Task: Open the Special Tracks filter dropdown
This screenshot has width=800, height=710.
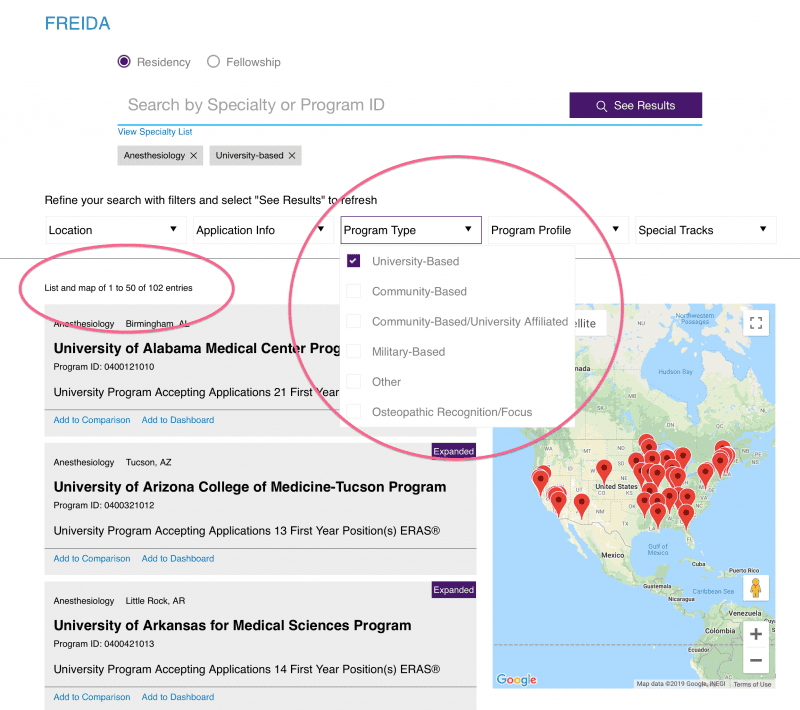Action: 706,230
